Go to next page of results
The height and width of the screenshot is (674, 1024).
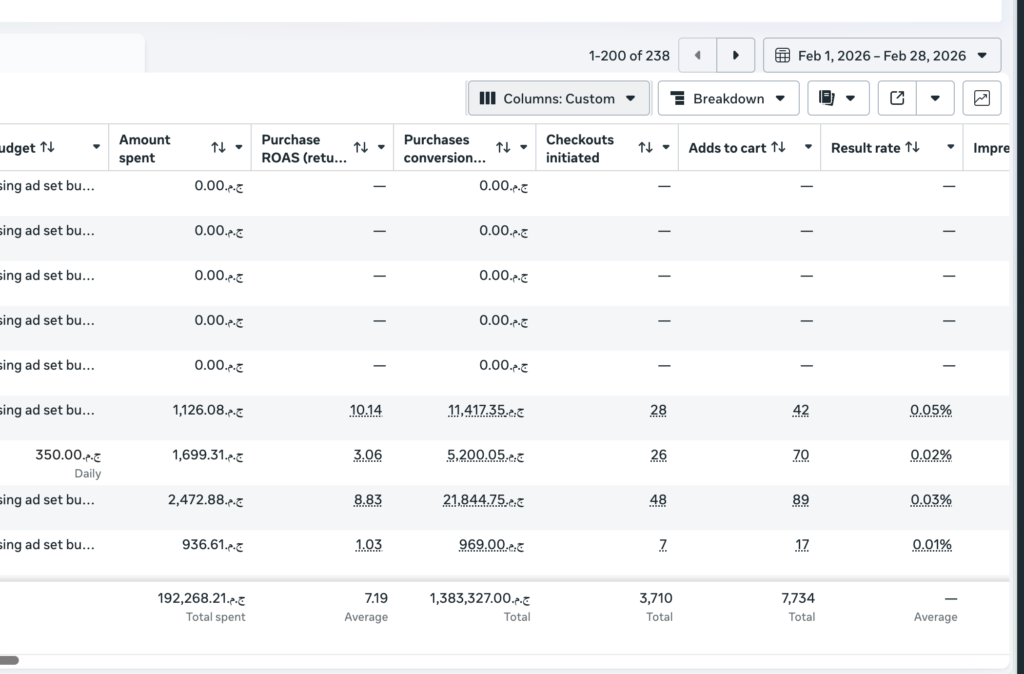pyautogui.click(x=735, y=56)
